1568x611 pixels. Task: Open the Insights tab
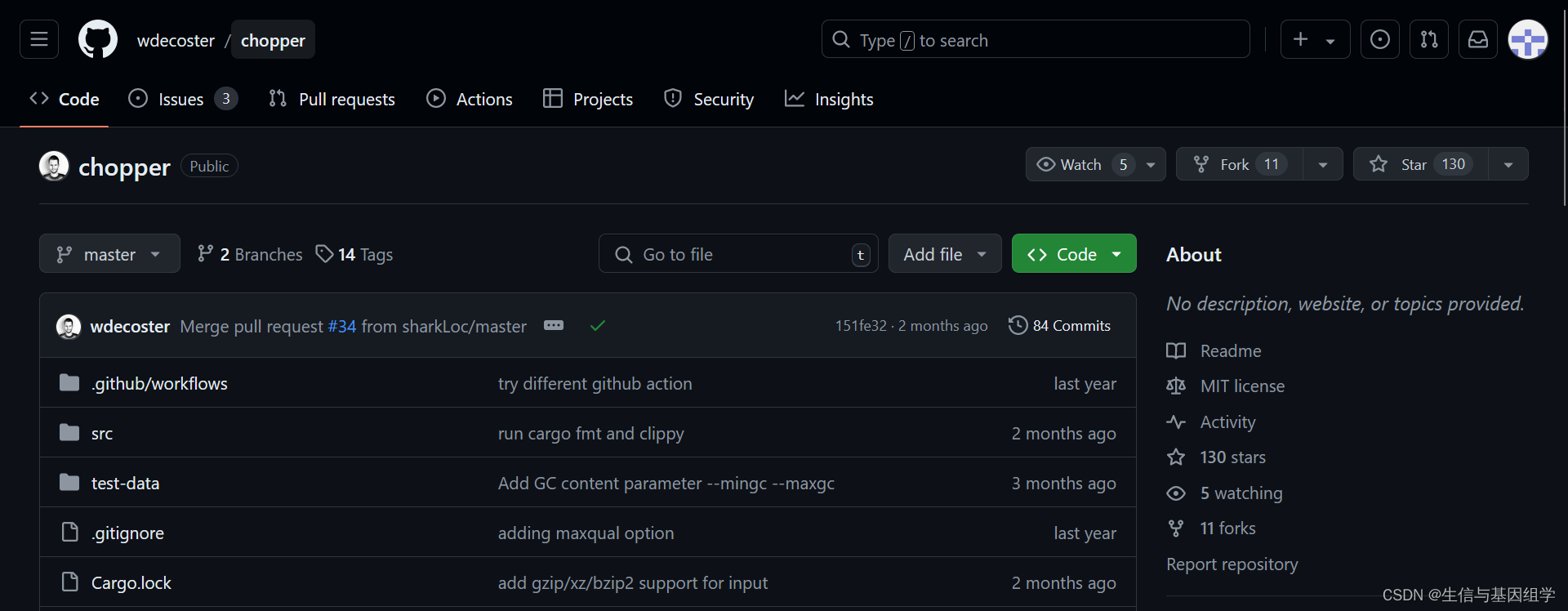point(829,99)
